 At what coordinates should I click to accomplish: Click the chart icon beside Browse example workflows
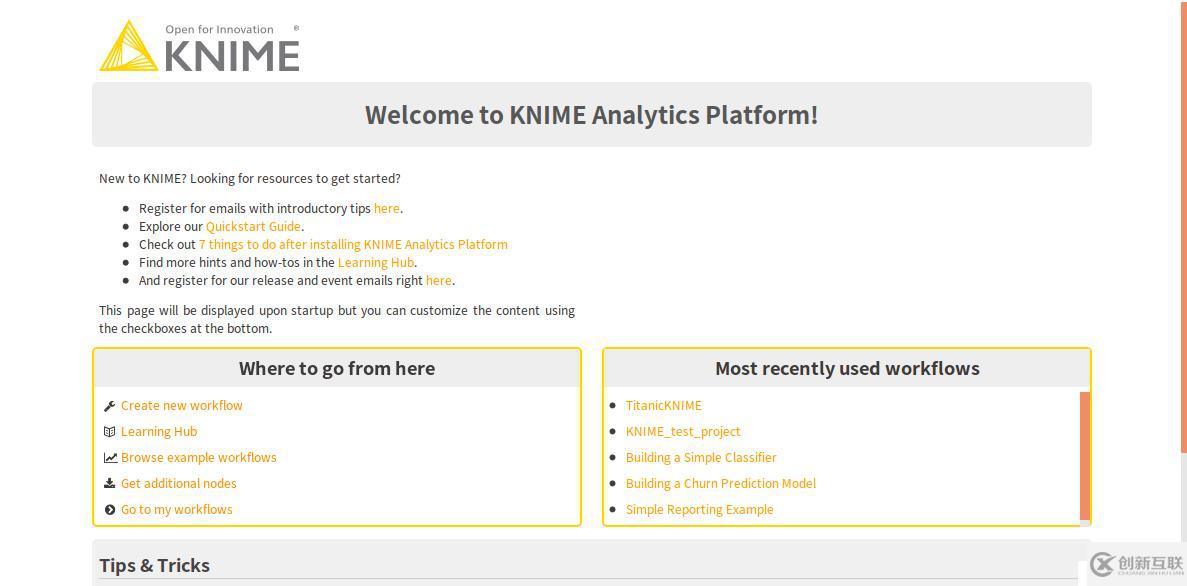[109, 458]
